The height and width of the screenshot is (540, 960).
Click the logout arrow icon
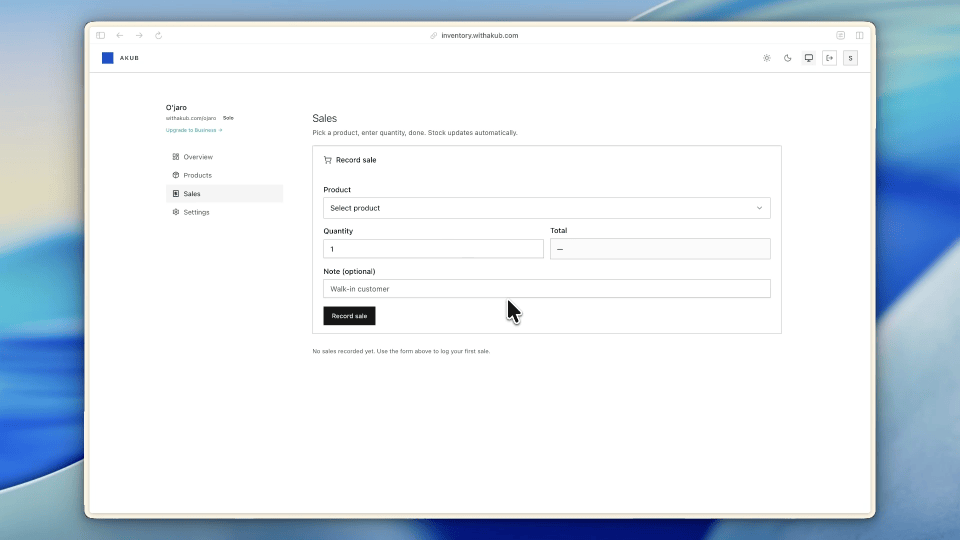[830, 58]
